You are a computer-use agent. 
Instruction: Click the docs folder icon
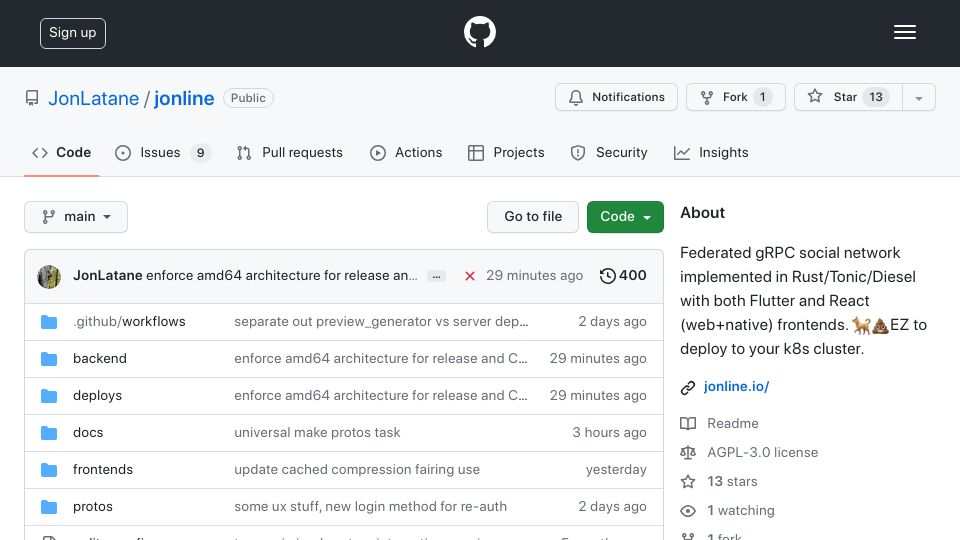coord(49,433)
